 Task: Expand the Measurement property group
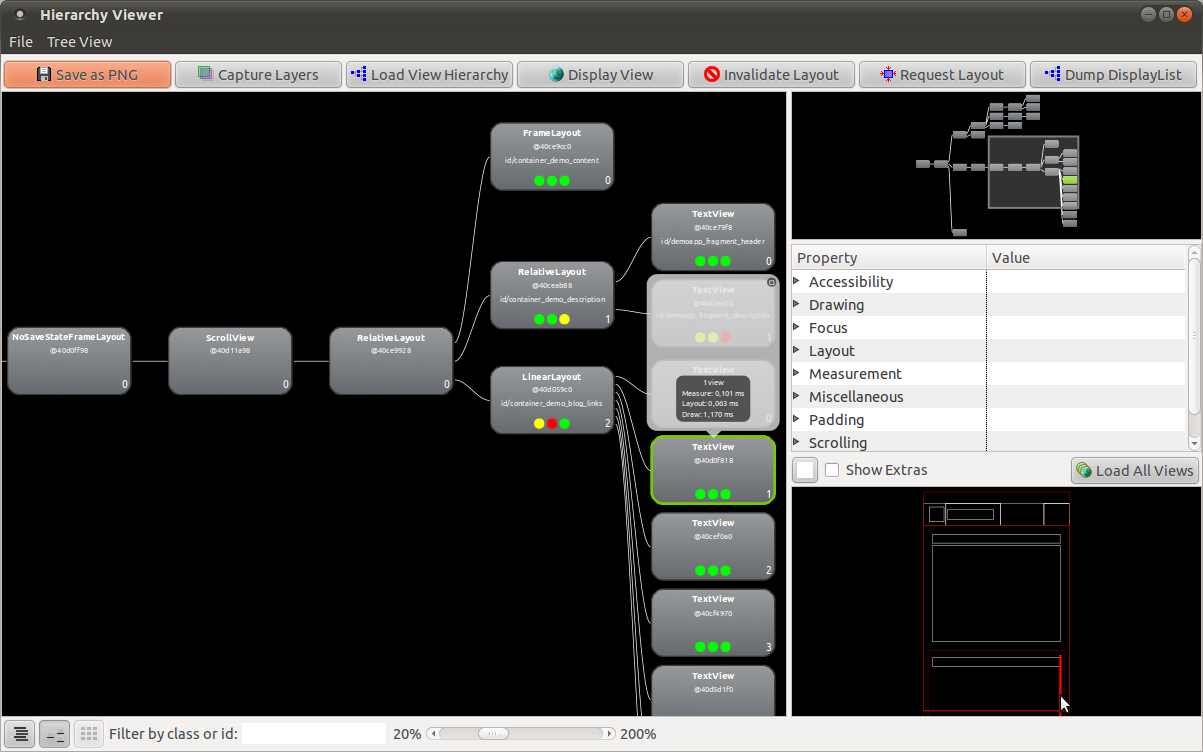pos(797,374)
